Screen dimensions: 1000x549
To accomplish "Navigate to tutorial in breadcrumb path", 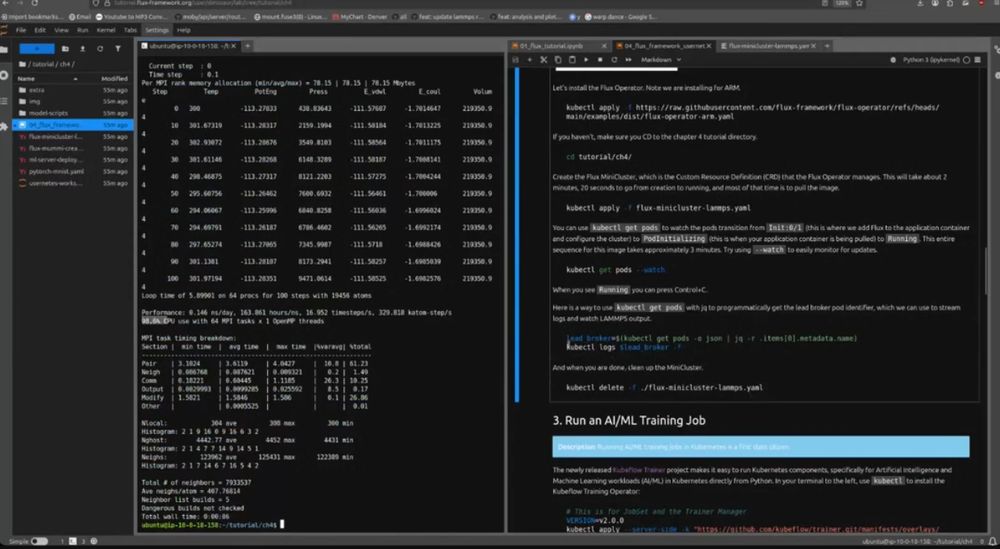I will click(x=41, y=64).
